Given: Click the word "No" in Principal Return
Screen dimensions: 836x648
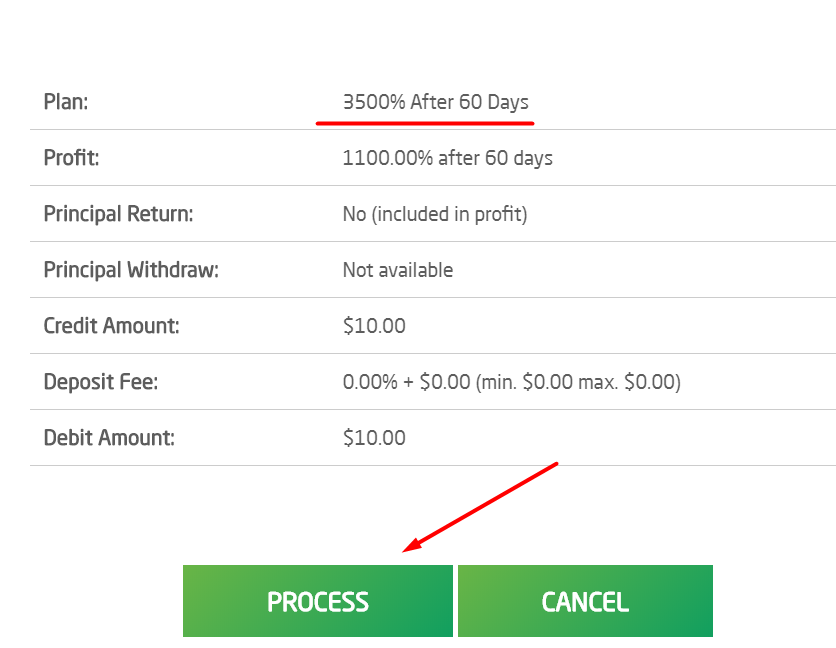Looking at the screenshot, I should pos(354,214).
